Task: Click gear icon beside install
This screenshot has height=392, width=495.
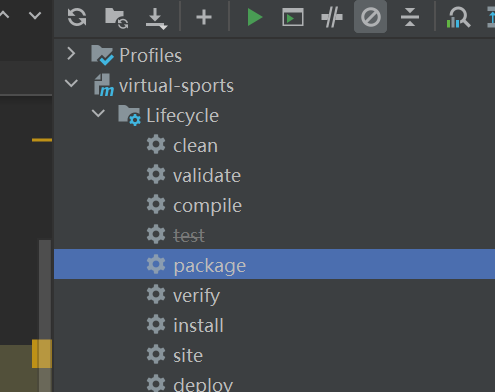Action: [156, 324]
